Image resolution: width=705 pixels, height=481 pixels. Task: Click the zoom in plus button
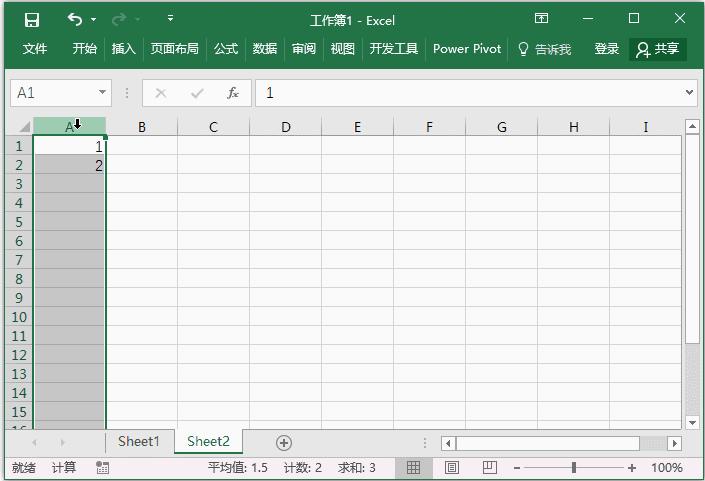[x=632, y=468]
